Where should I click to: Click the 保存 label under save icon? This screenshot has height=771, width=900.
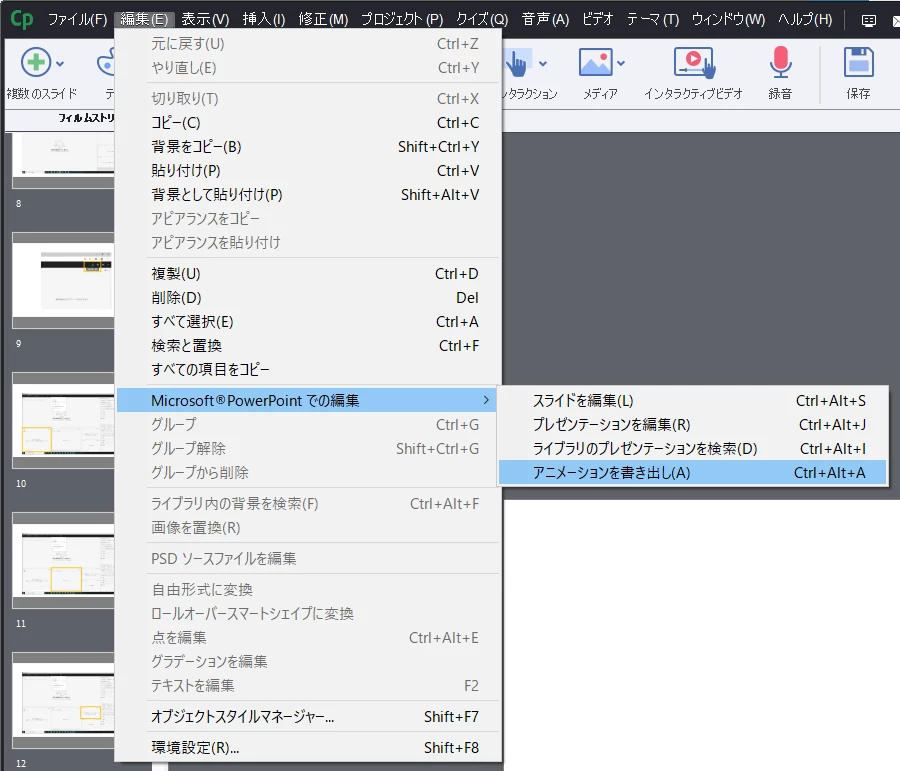[859, 94]
